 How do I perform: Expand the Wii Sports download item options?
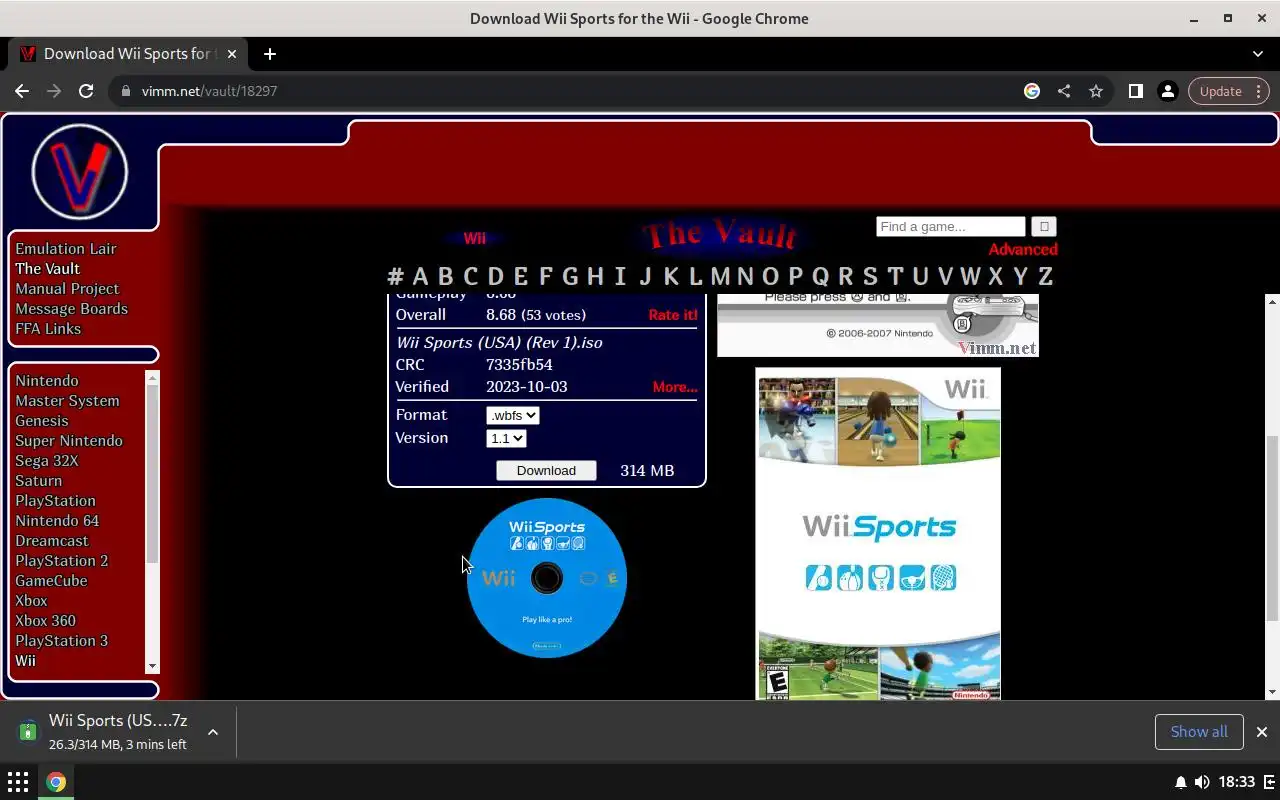[x=213, y=732]
